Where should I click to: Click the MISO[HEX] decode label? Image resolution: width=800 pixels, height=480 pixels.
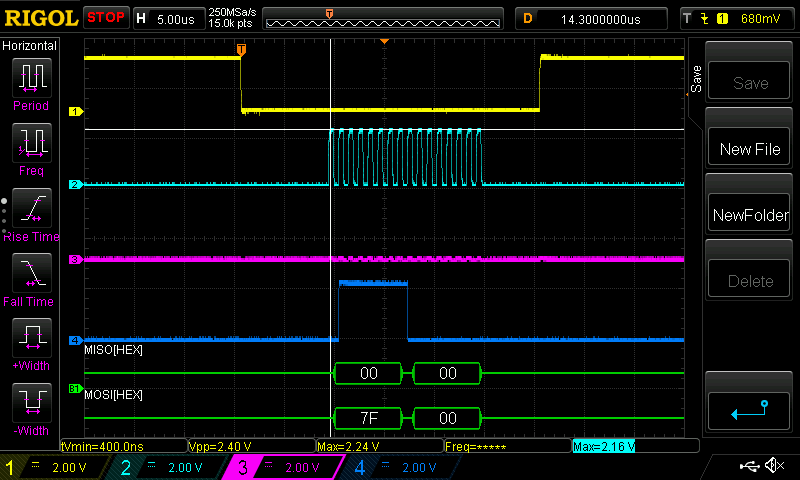click(x=113, y=350)
